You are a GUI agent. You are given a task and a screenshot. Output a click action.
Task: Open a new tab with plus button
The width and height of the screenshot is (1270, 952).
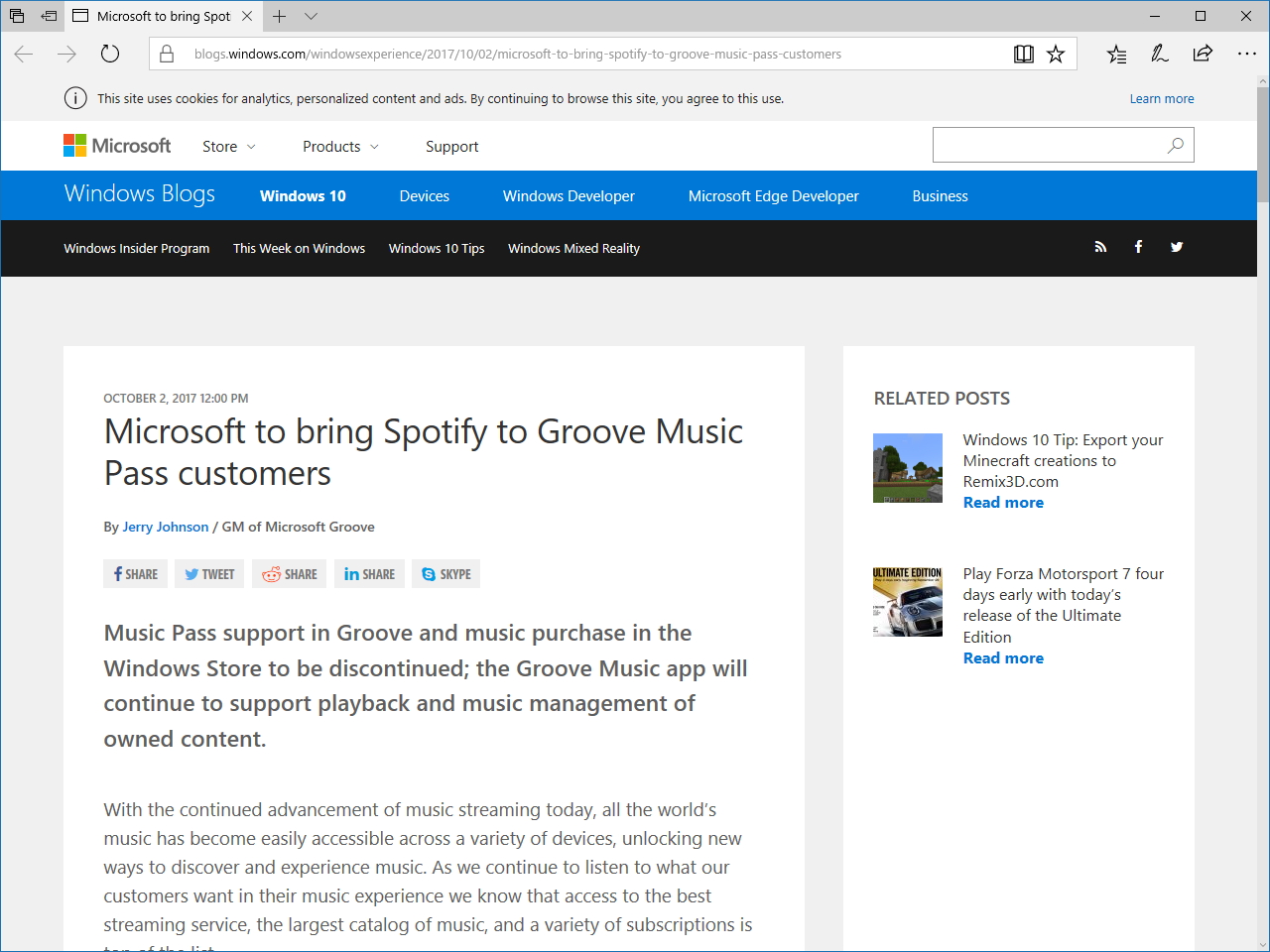click(x=280, y=16)
